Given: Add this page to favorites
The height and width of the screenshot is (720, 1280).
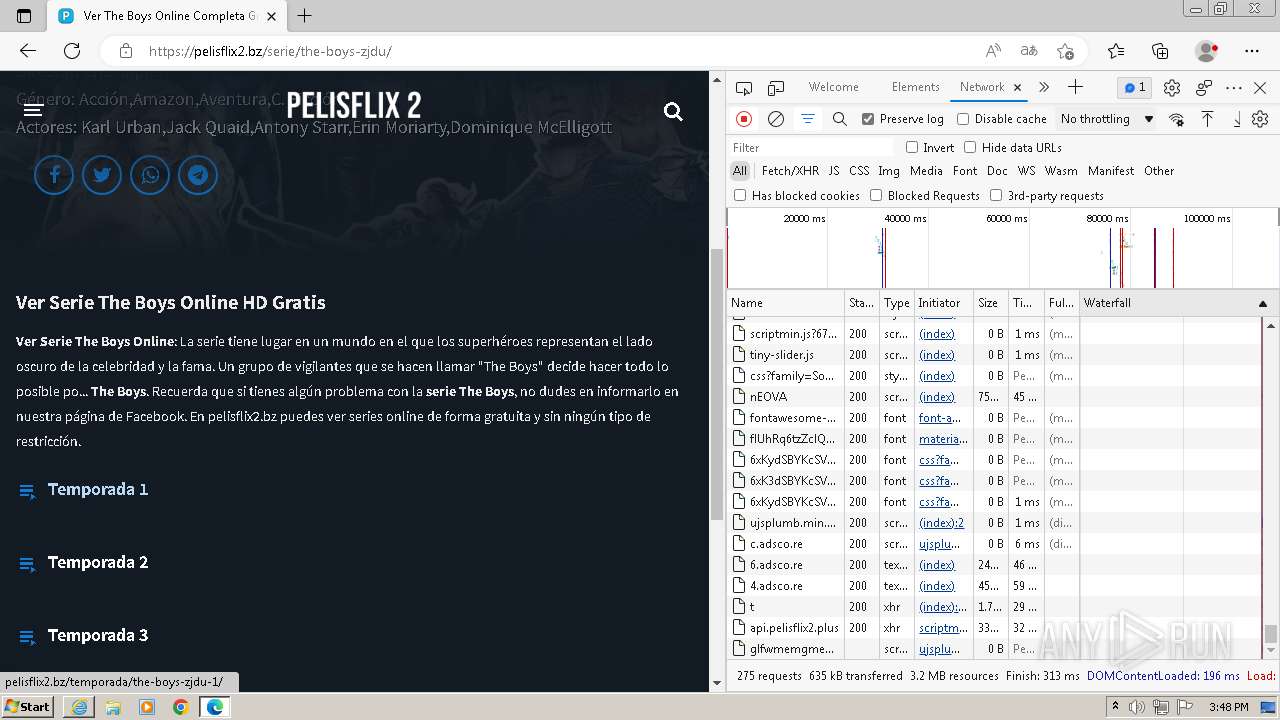Looking at the screenshot, I should point(1065,51).
